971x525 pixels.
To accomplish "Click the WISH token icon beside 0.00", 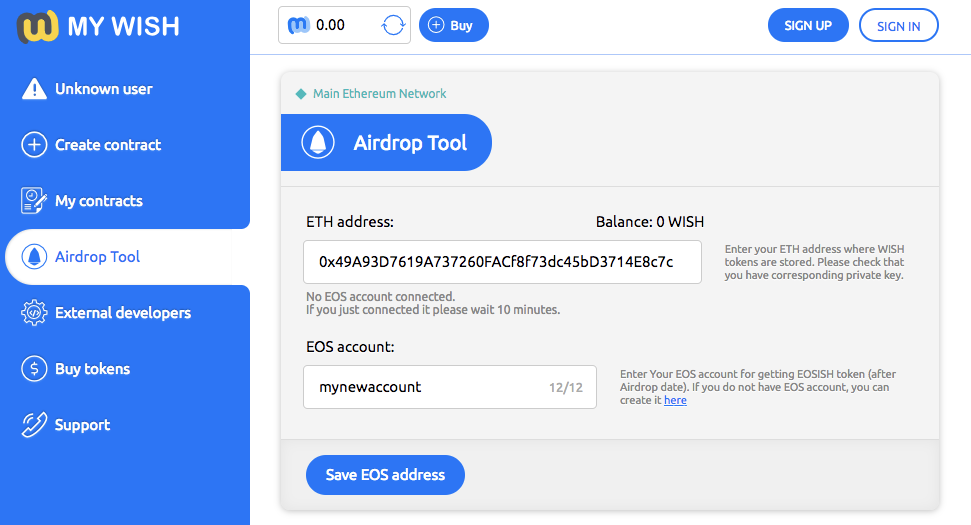I will click(x=299, y=25).
